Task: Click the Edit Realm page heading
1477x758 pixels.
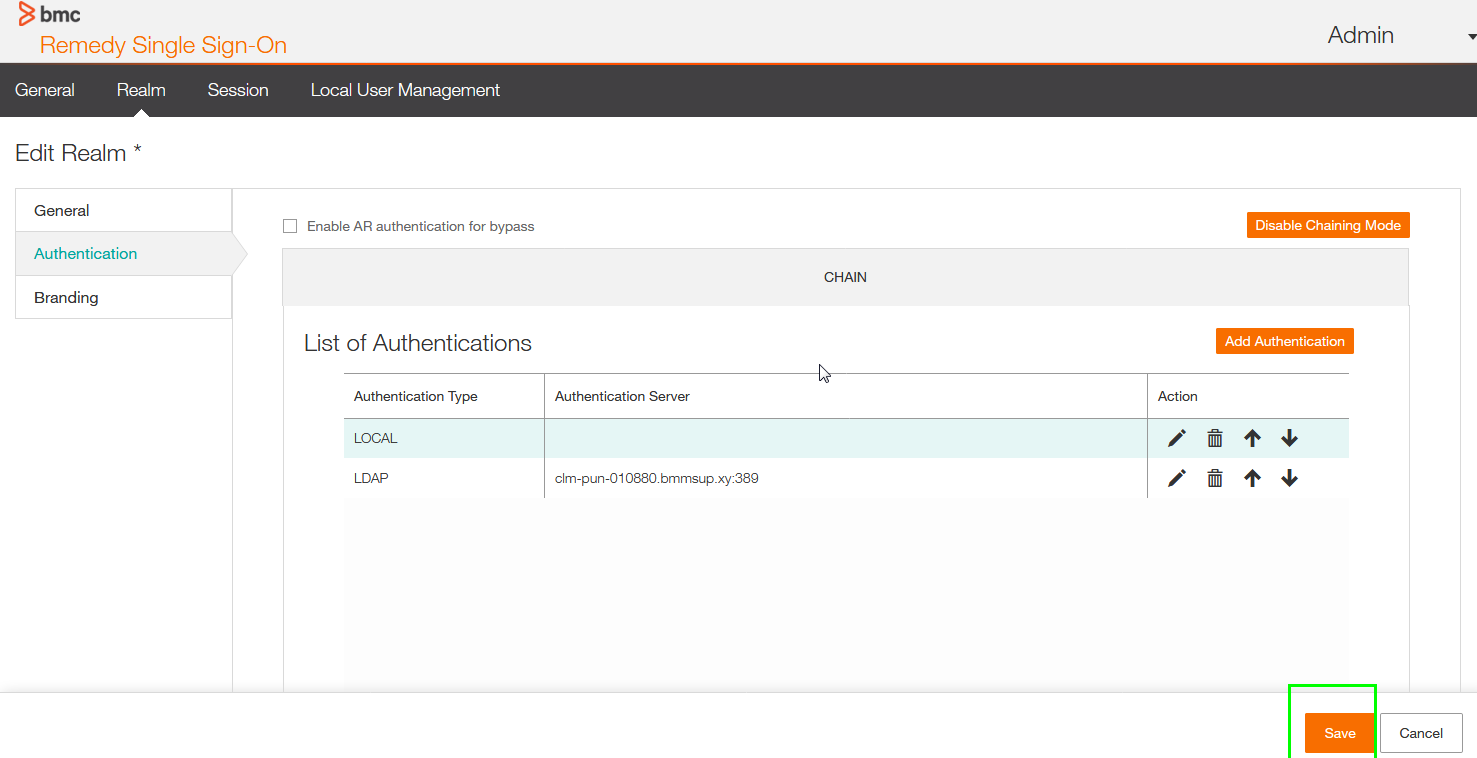Action: point(78,153)
